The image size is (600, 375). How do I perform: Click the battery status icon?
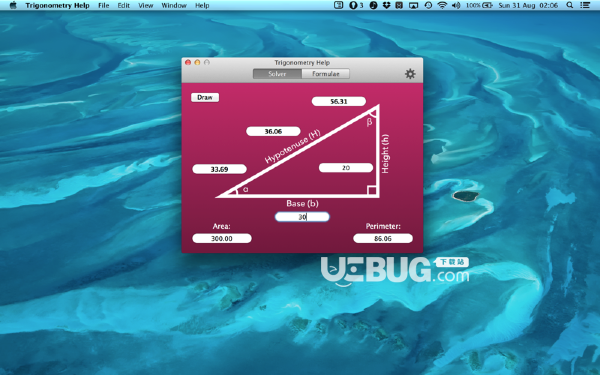(x=487, y=5)
